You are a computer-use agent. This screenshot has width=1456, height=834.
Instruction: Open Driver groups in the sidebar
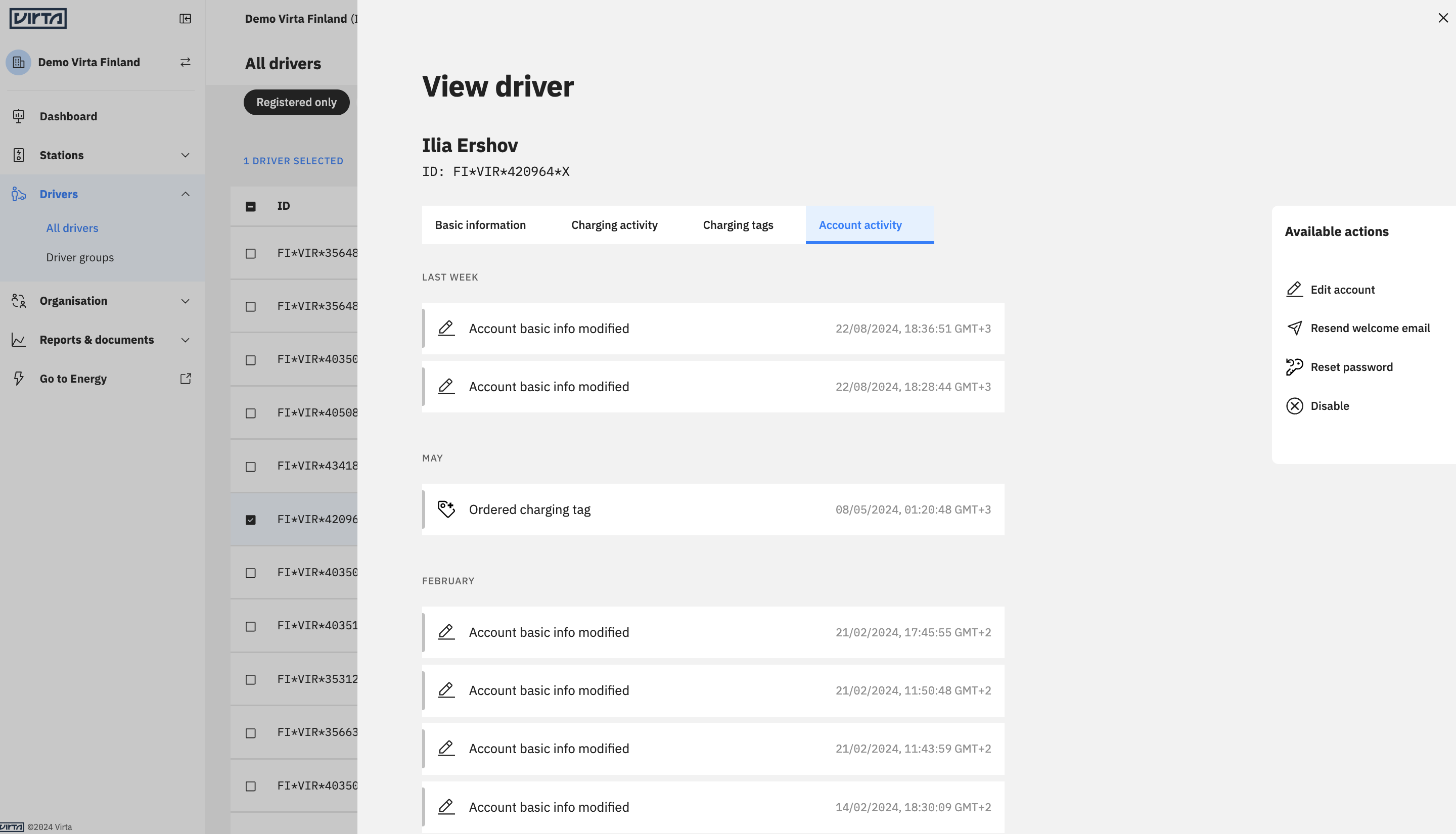click(x=79, y=257)
